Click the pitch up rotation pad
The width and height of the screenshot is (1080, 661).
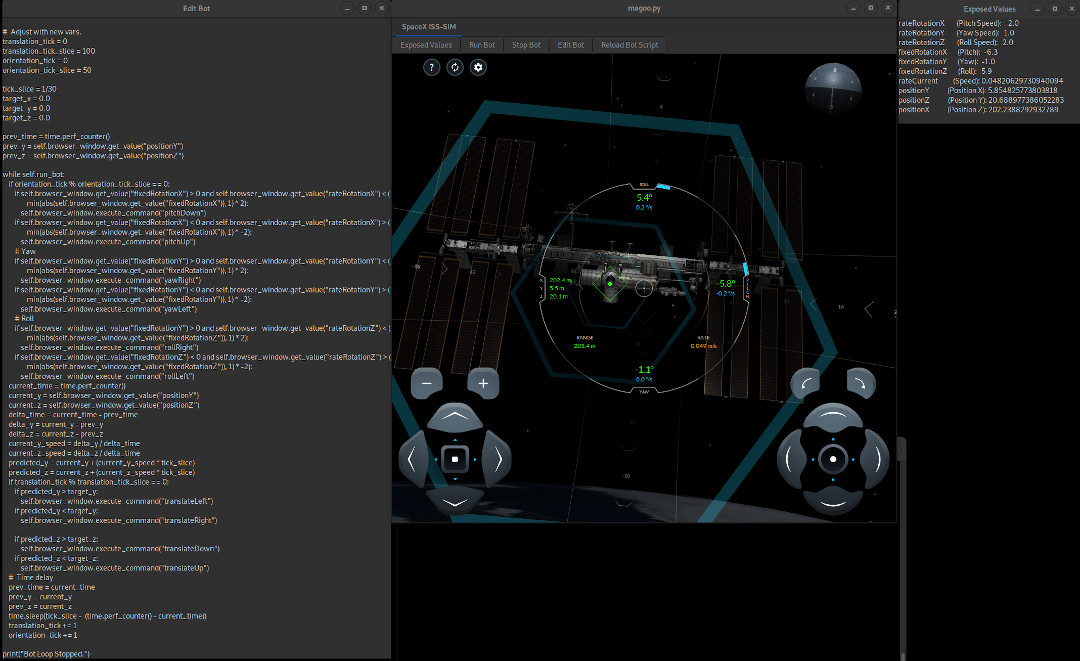tap(833, 417)
